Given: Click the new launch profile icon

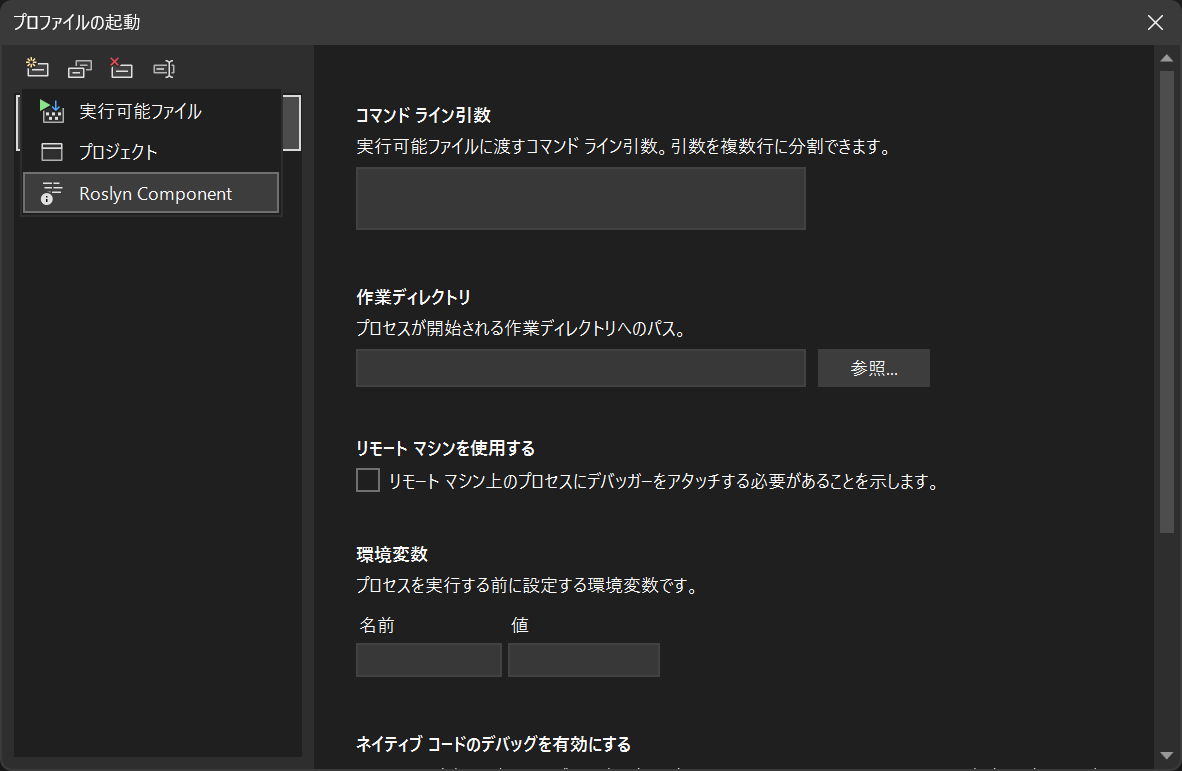Looking at the screenshot, I should click(37, 68).
